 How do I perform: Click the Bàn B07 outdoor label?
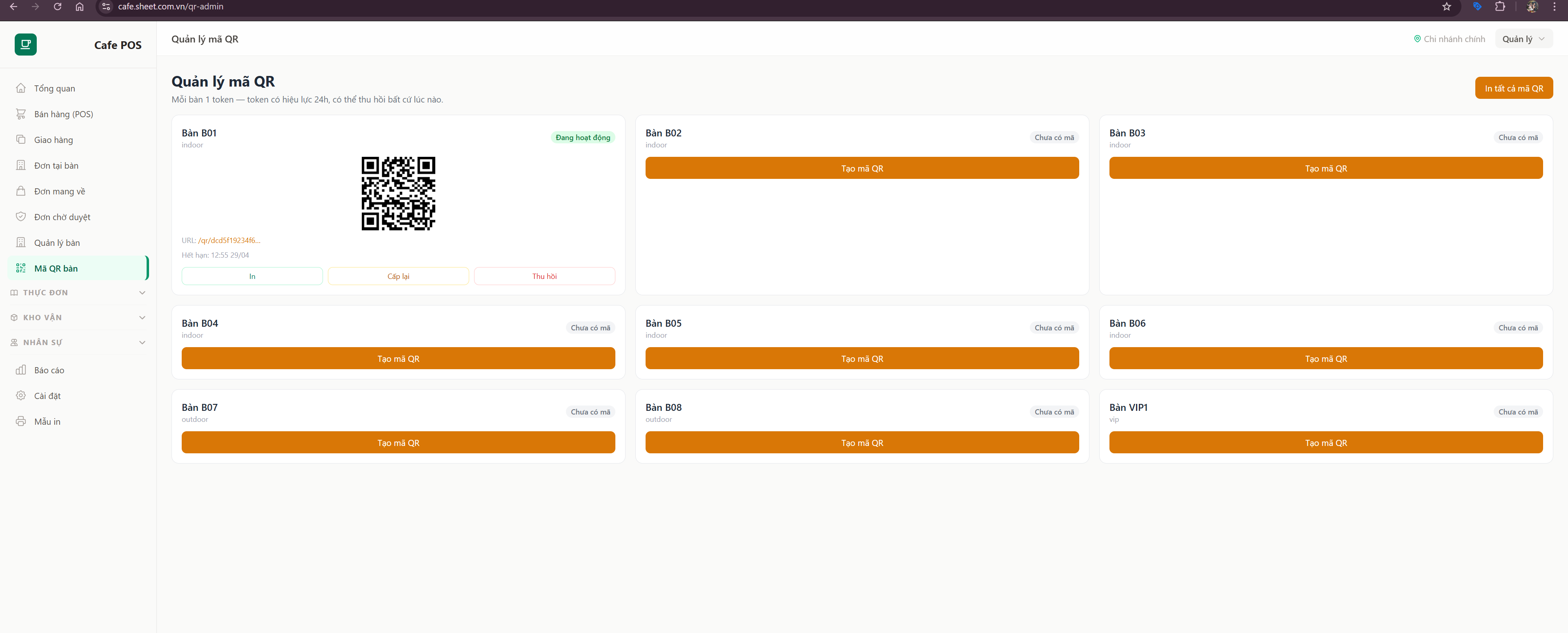pos(195,419)
